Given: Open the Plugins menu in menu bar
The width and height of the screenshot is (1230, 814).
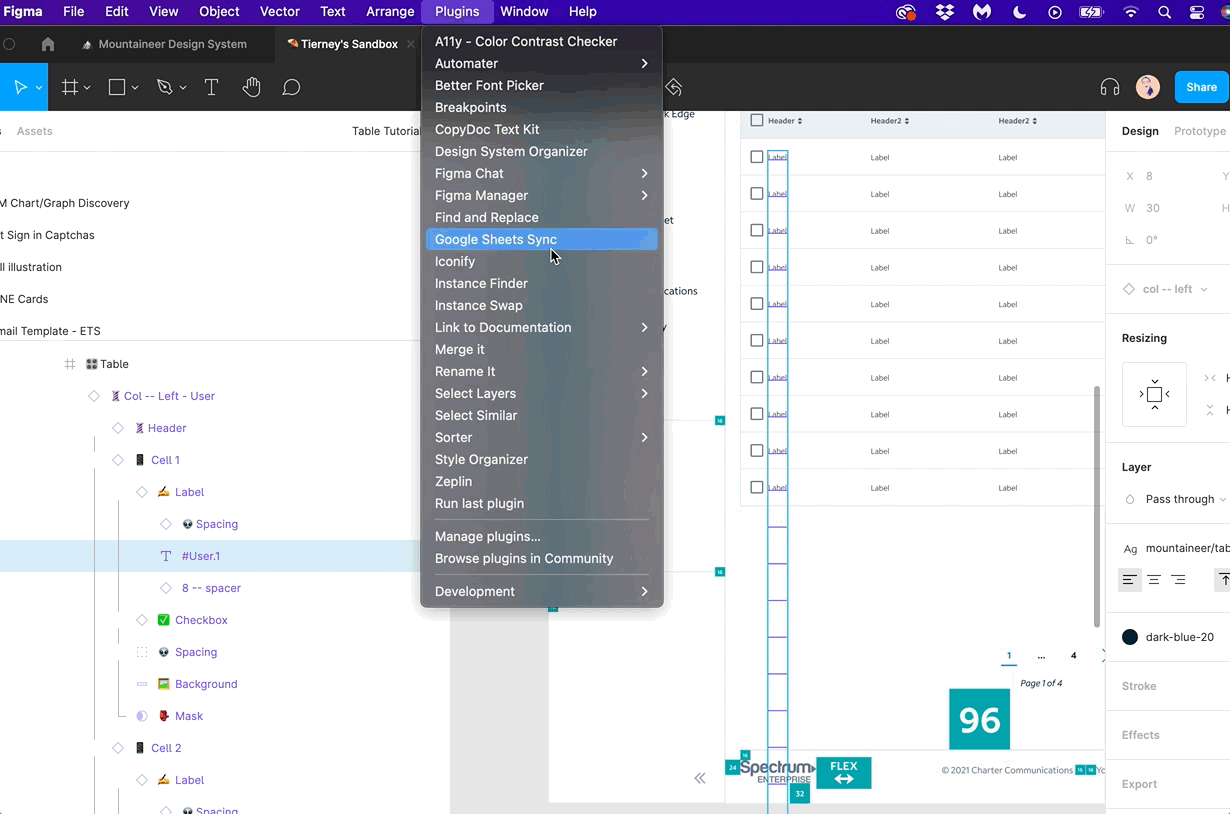Looking at the screenshot, I should [x=457, y=12].
